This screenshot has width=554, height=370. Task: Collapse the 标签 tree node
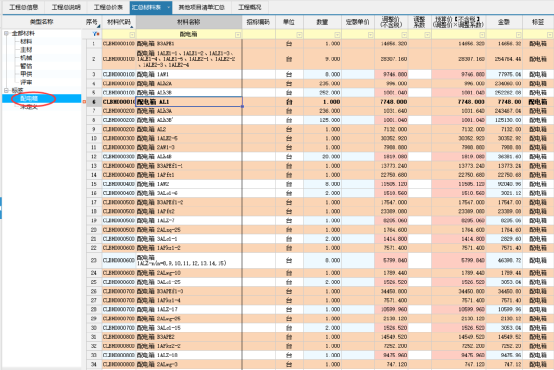(6, 90)
